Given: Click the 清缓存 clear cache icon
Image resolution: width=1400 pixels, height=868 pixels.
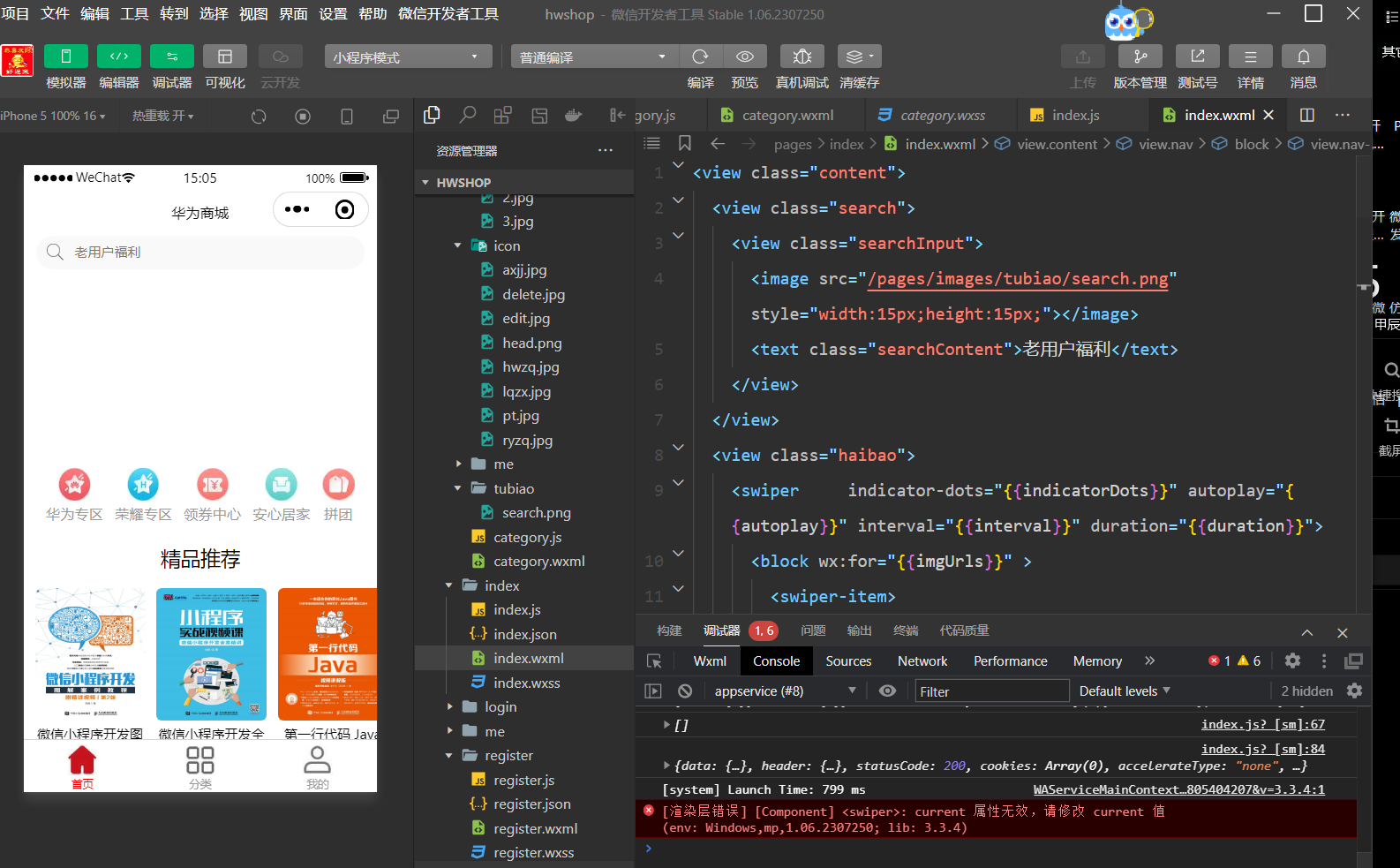Looking at the screenshot, I should tap(860, 57).
